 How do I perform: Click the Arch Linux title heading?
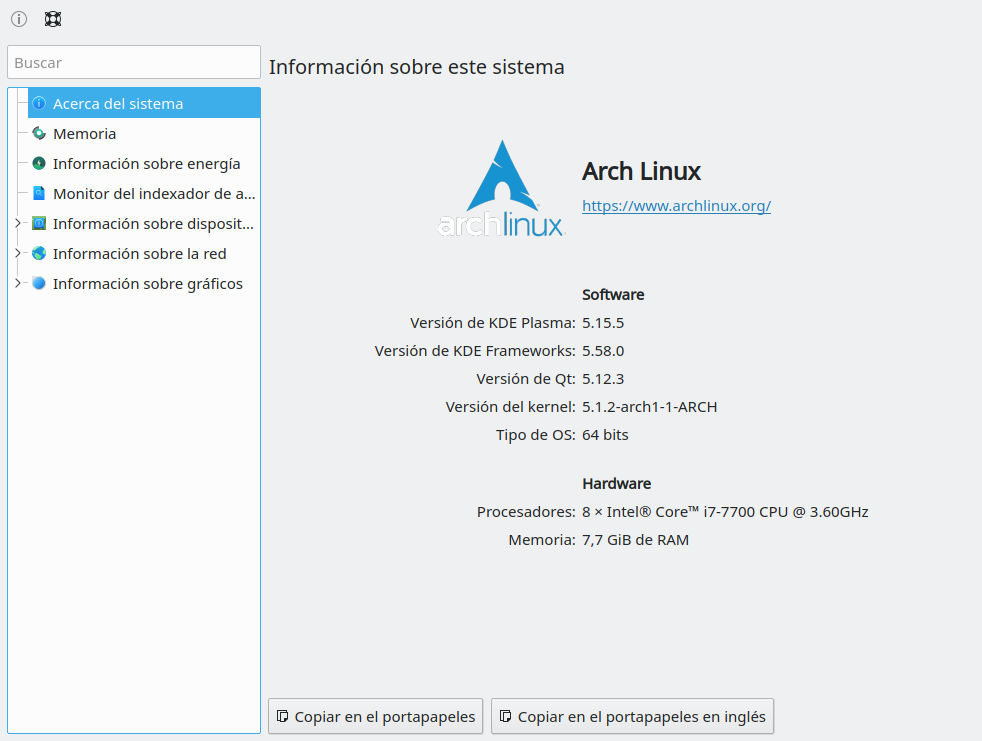click(641, 171)
